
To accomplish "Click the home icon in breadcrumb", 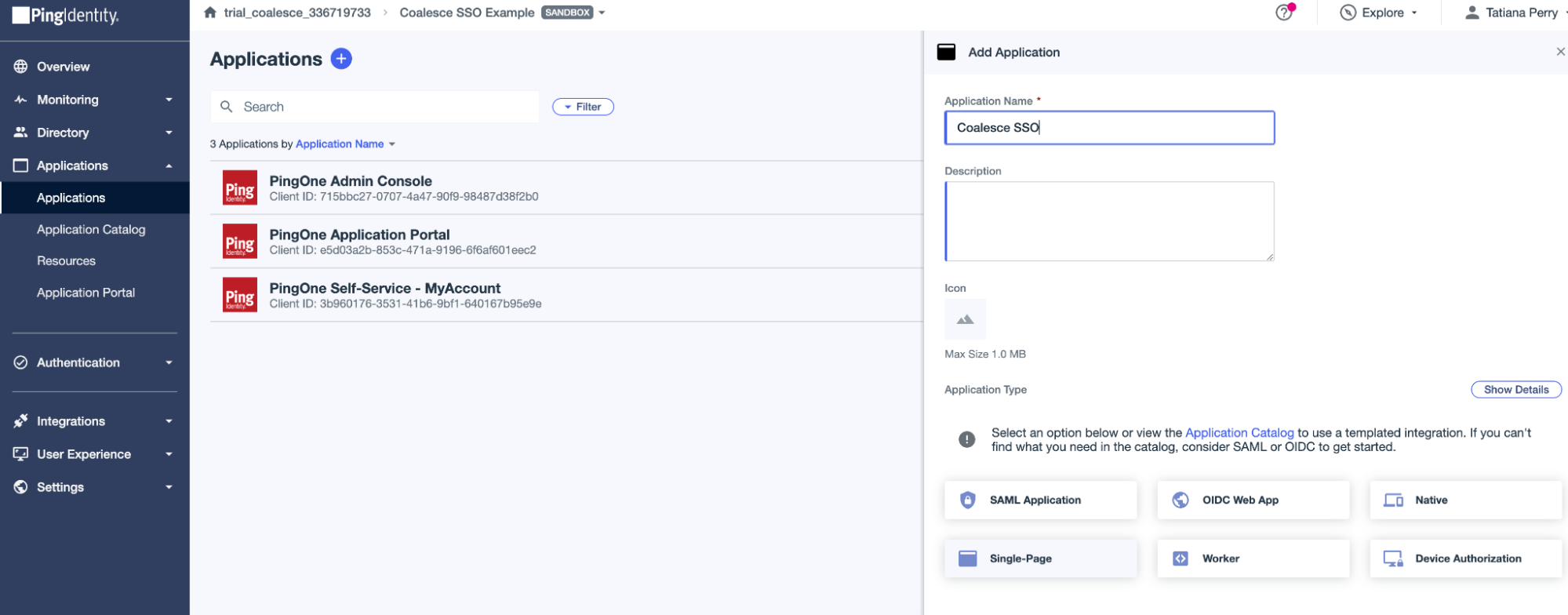I will click(x=210, y=13).
